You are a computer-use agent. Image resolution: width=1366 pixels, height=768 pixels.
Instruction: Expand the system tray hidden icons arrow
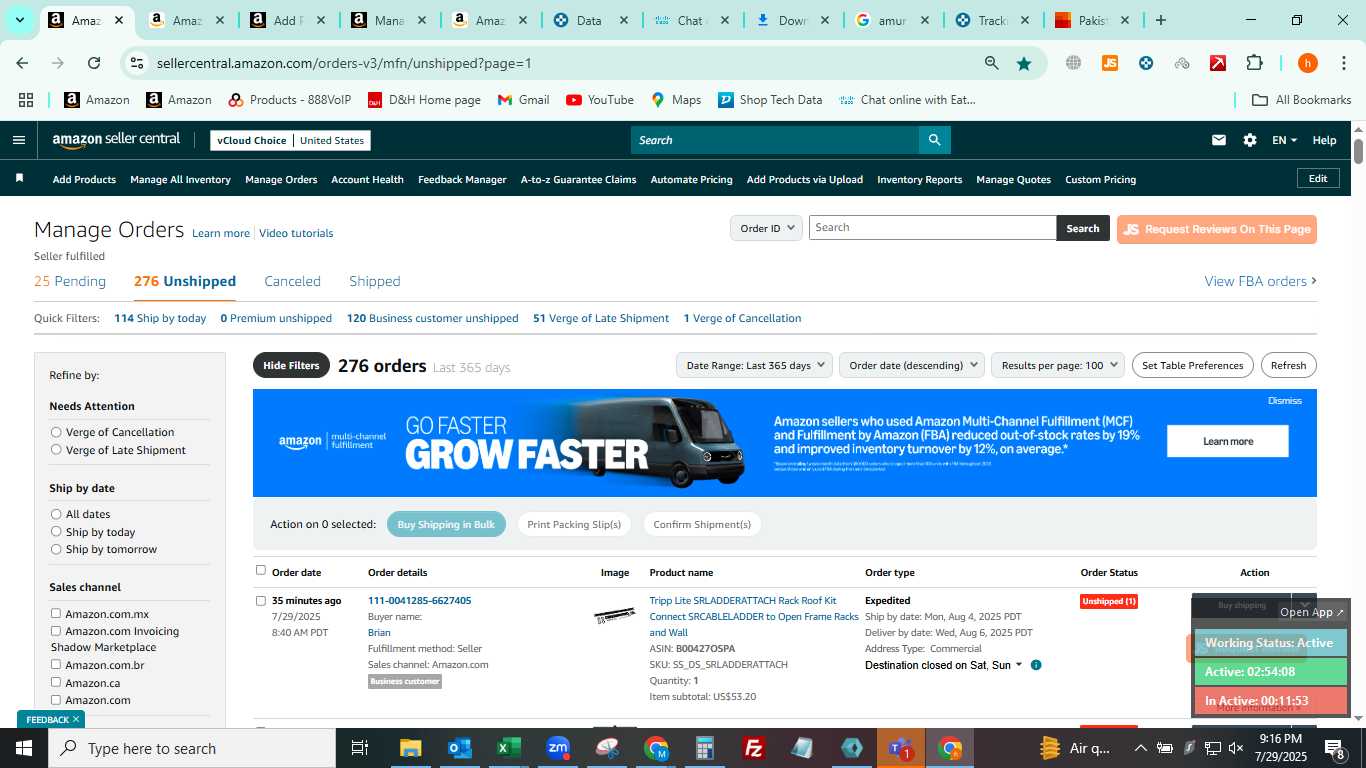point(1140,748)
